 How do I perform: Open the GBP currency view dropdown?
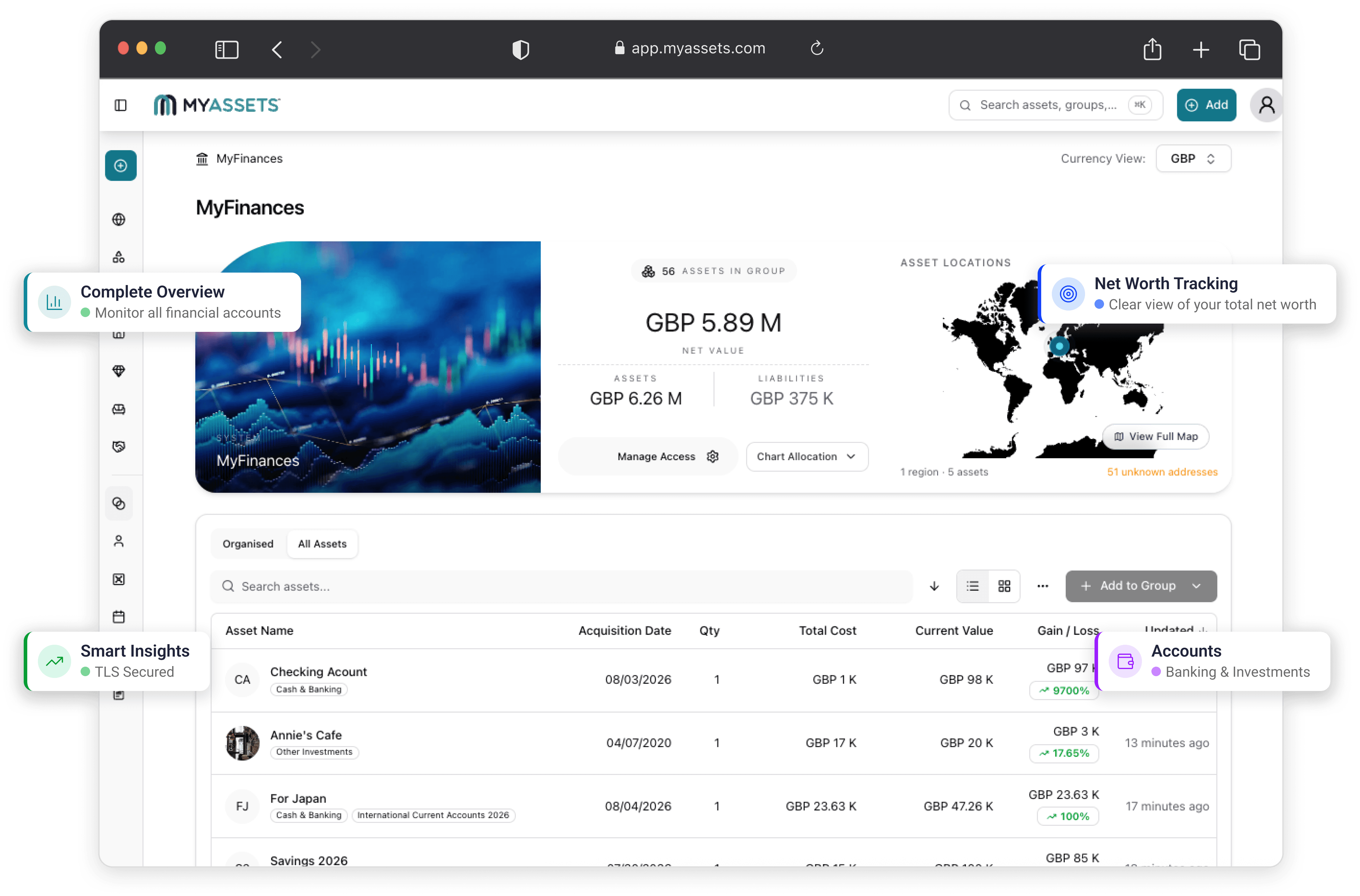click(x=1193, y=159)
